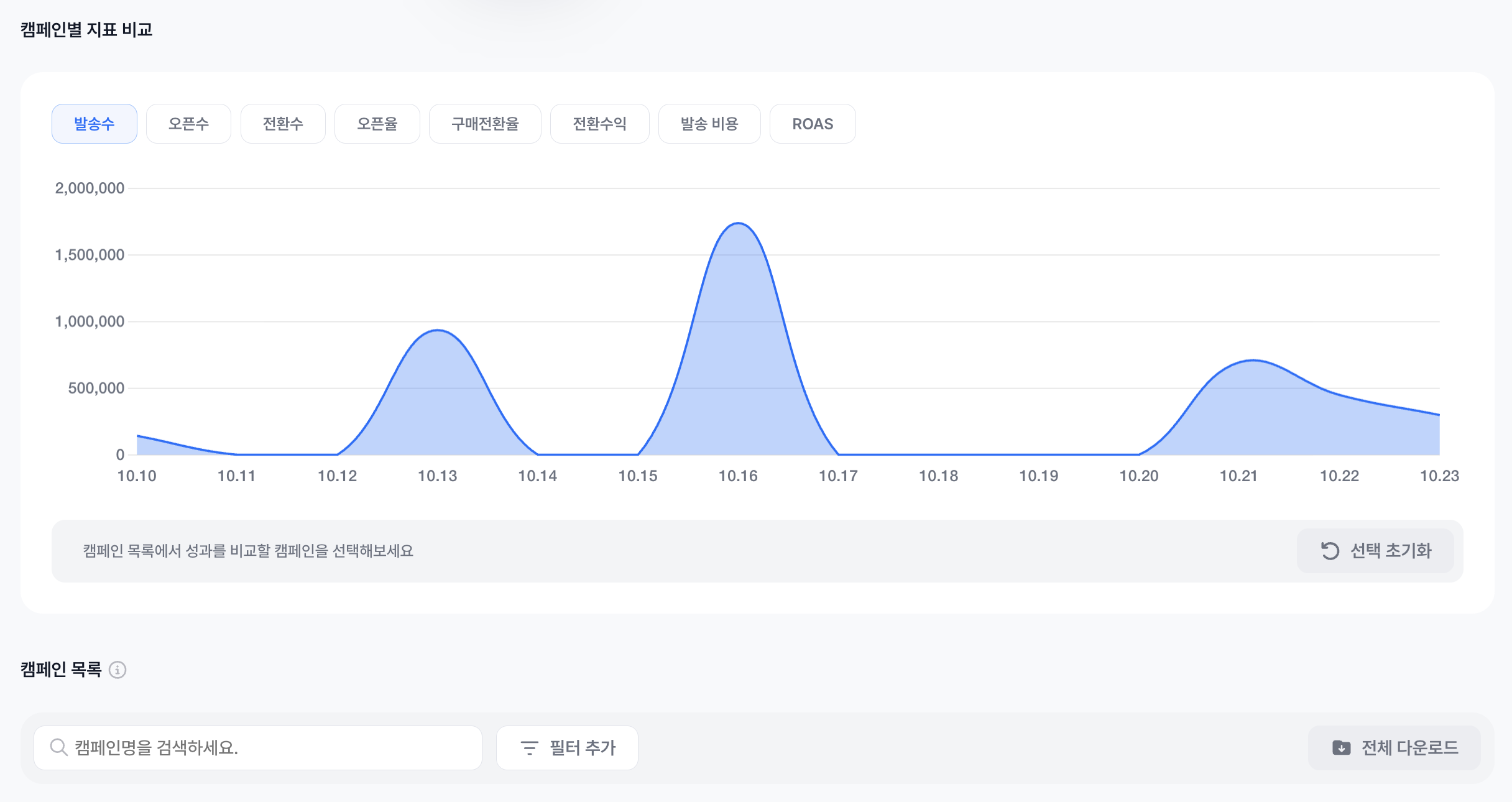
Task: Open the 구매전환율 metric tab
Action: coord(485,124)
